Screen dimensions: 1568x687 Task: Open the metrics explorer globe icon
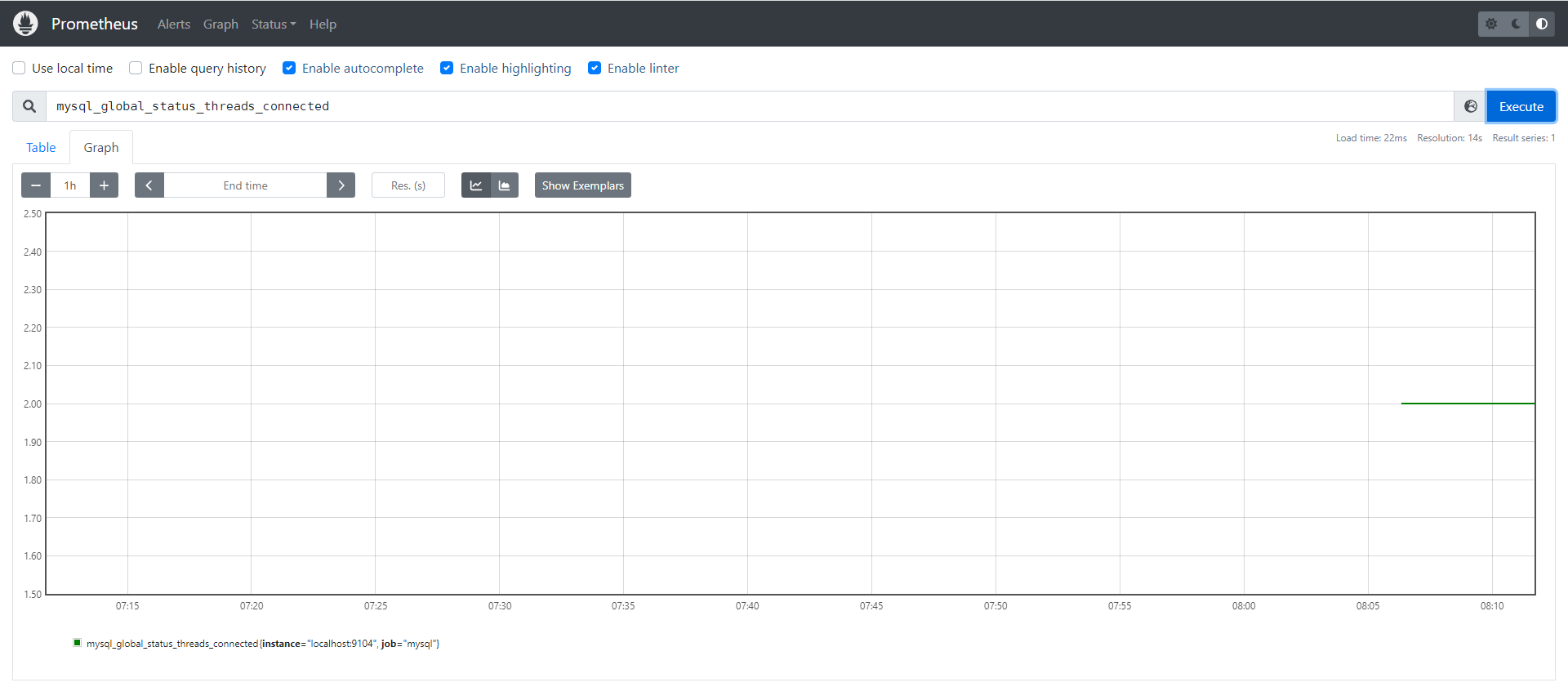coord(1470,106)
